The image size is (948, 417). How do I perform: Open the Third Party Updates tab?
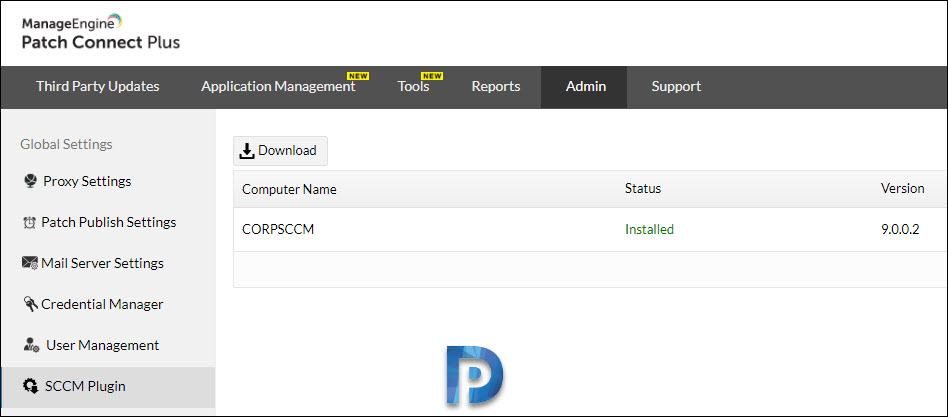pos(97,86)
